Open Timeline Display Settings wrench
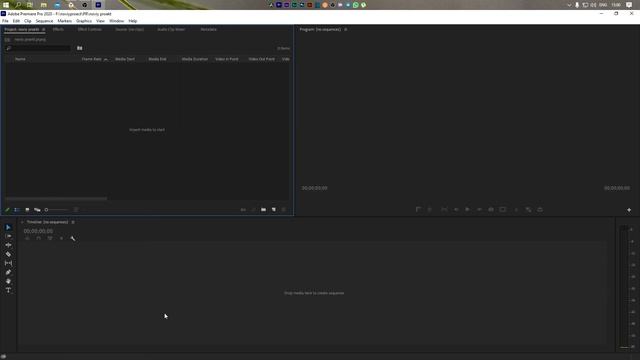The image size is (640, 360). [73, 239]
